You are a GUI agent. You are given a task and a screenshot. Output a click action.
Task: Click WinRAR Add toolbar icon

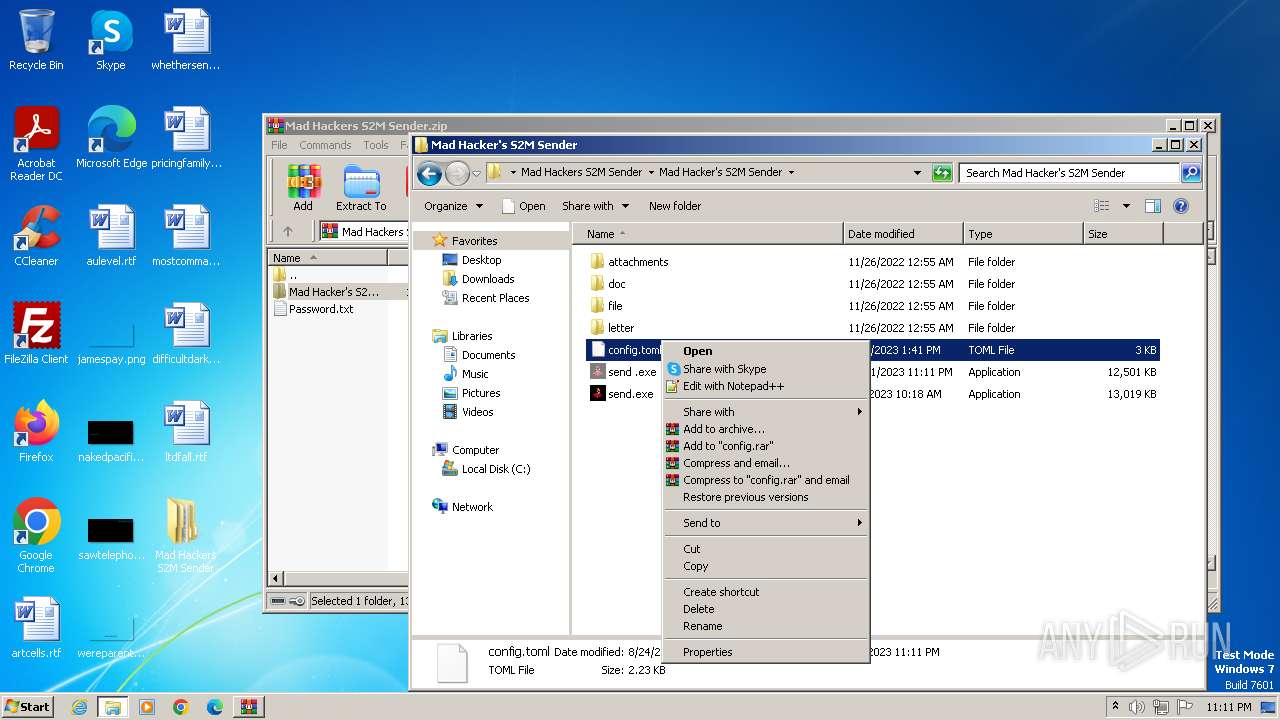(x=303, y=188)
